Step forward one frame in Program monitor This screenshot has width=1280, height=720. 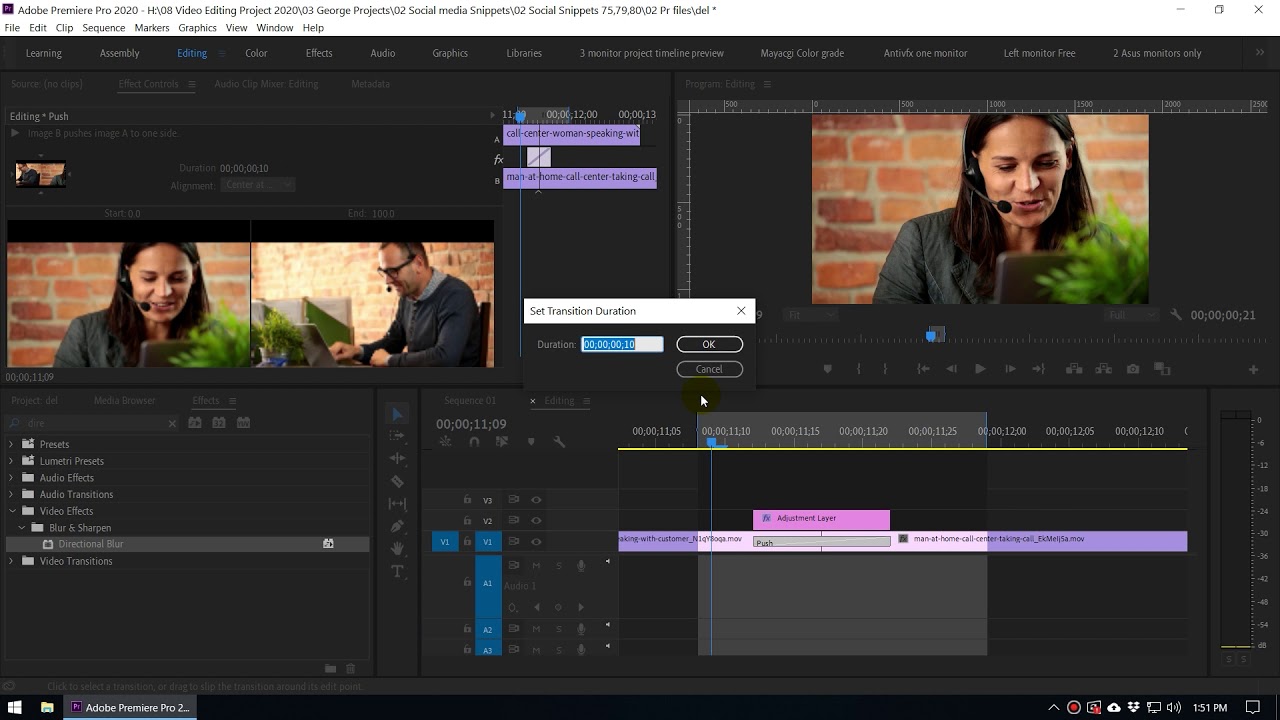click(x=1010, y=369)
